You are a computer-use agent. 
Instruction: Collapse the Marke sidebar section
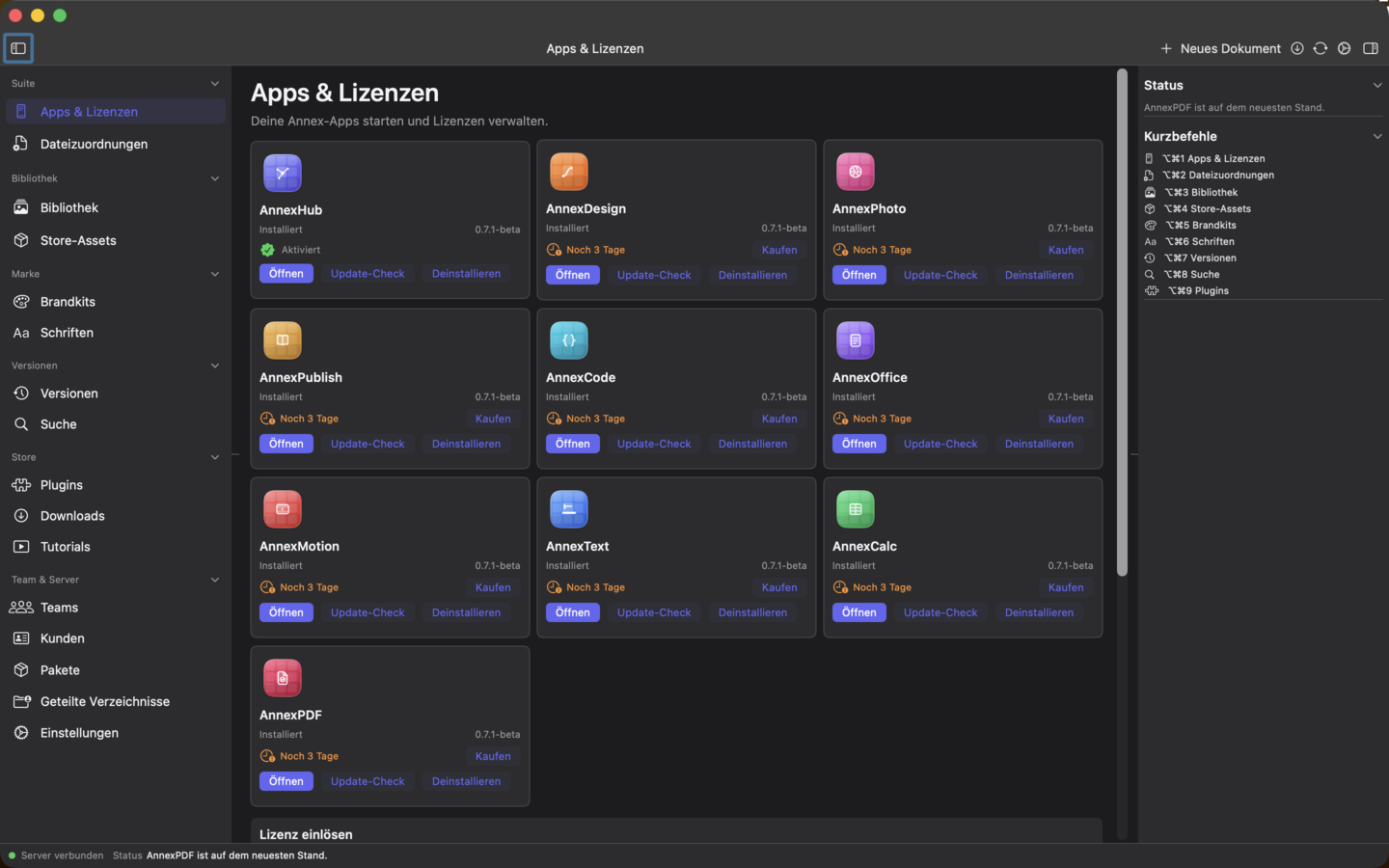tap(215, 274)
